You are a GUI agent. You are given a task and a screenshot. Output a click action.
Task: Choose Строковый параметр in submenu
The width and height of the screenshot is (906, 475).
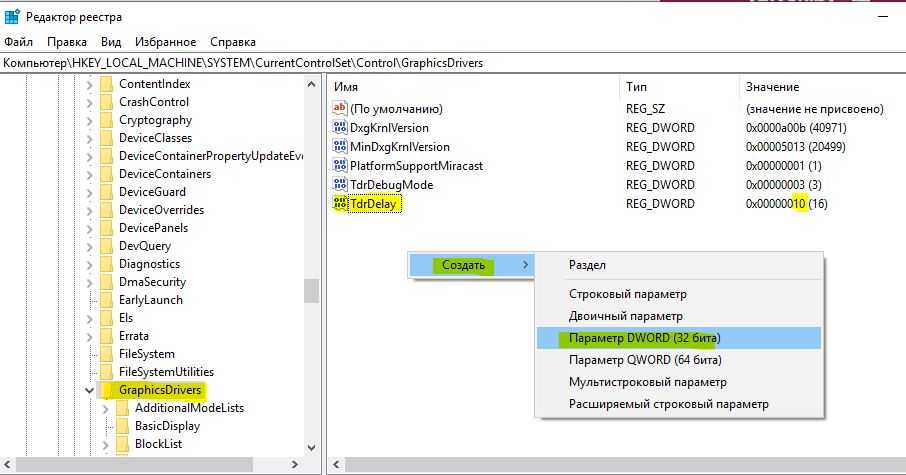(x=679, y=294)
